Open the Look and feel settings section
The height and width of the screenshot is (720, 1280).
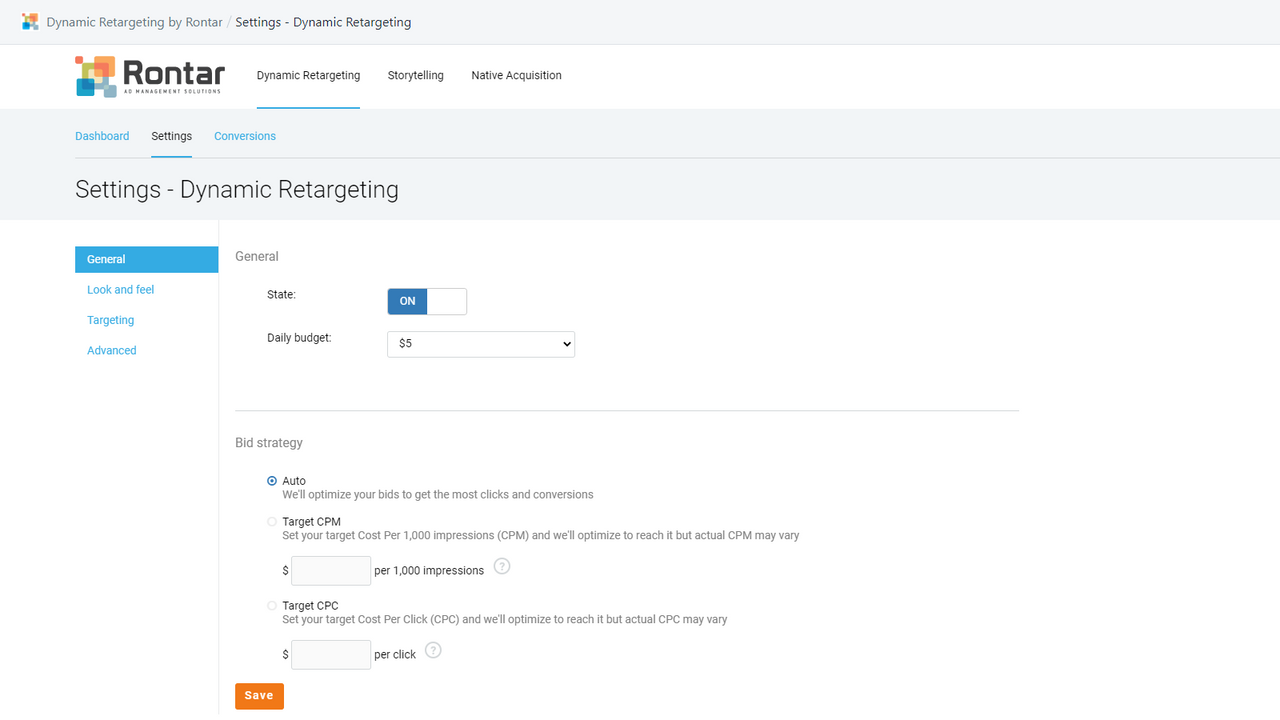coord(120,289)
